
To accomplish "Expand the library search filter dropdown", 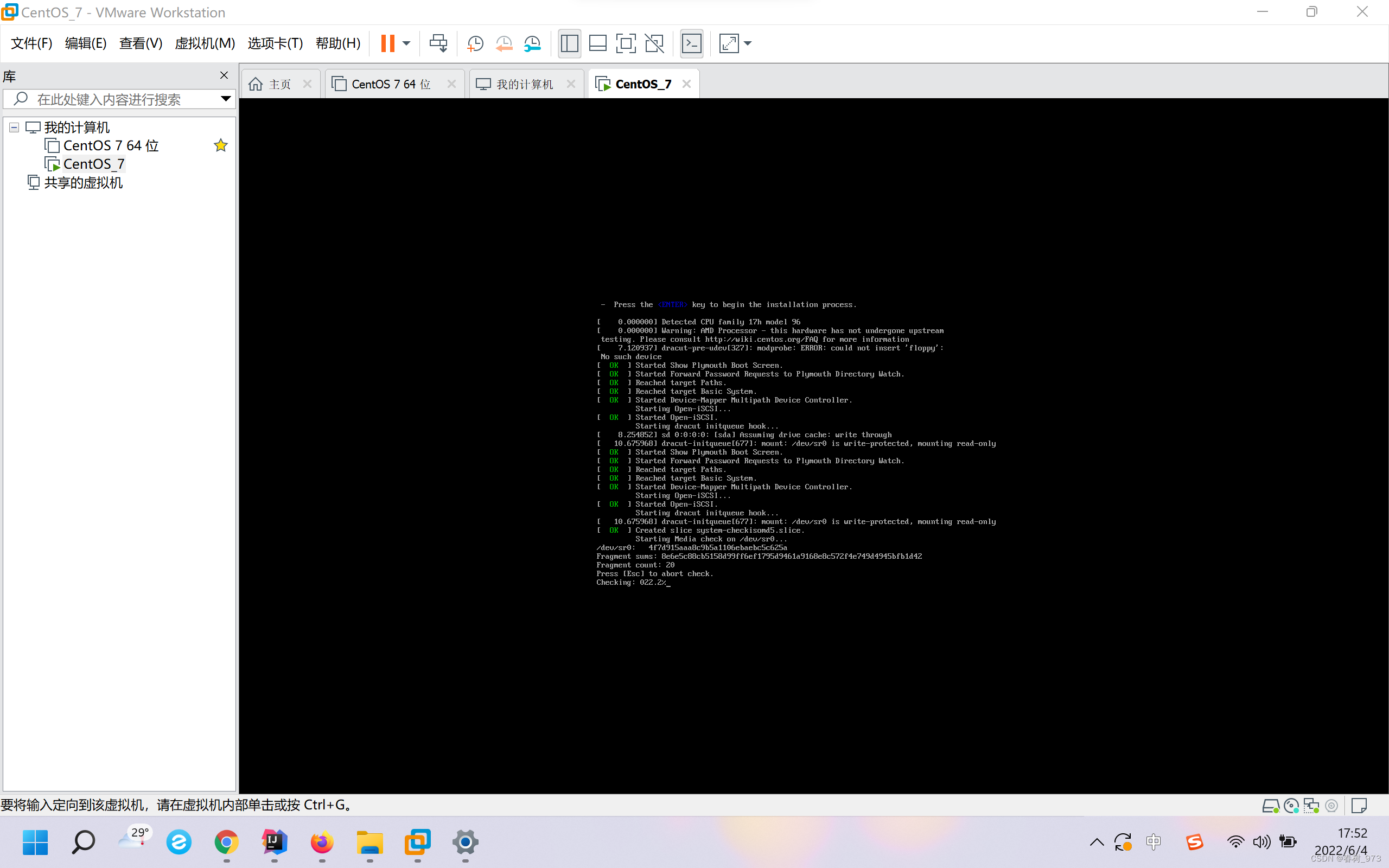I will (x=226, y=99).
